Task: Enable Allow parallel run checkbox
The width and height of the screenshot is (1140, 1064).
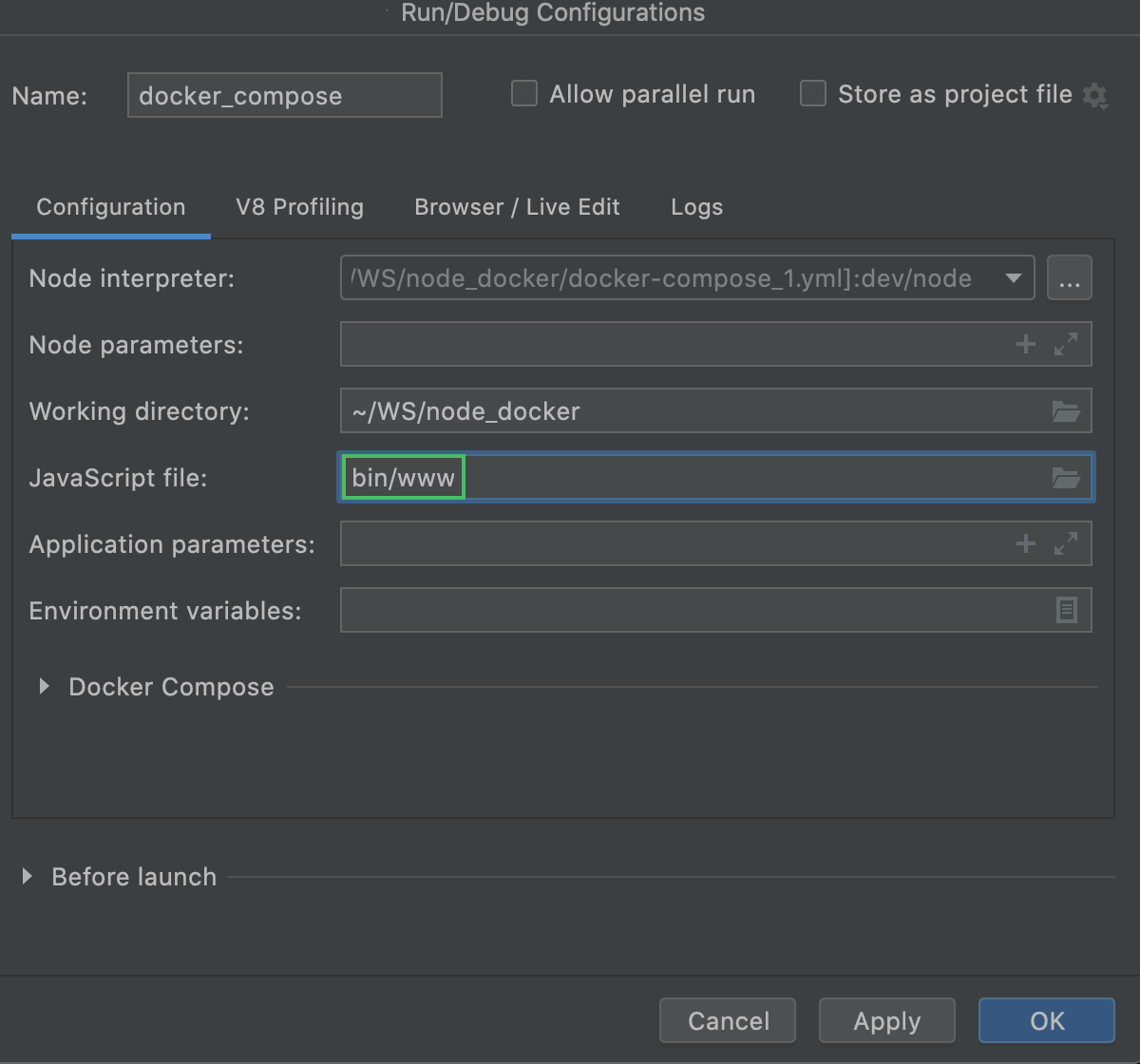Action: click(524, 94)
